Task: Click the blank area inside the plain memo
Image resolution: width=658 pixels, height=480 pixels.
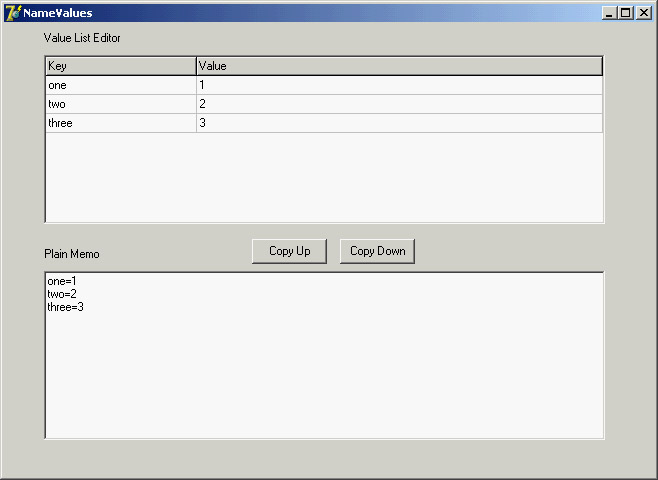Action: point(324,380)
